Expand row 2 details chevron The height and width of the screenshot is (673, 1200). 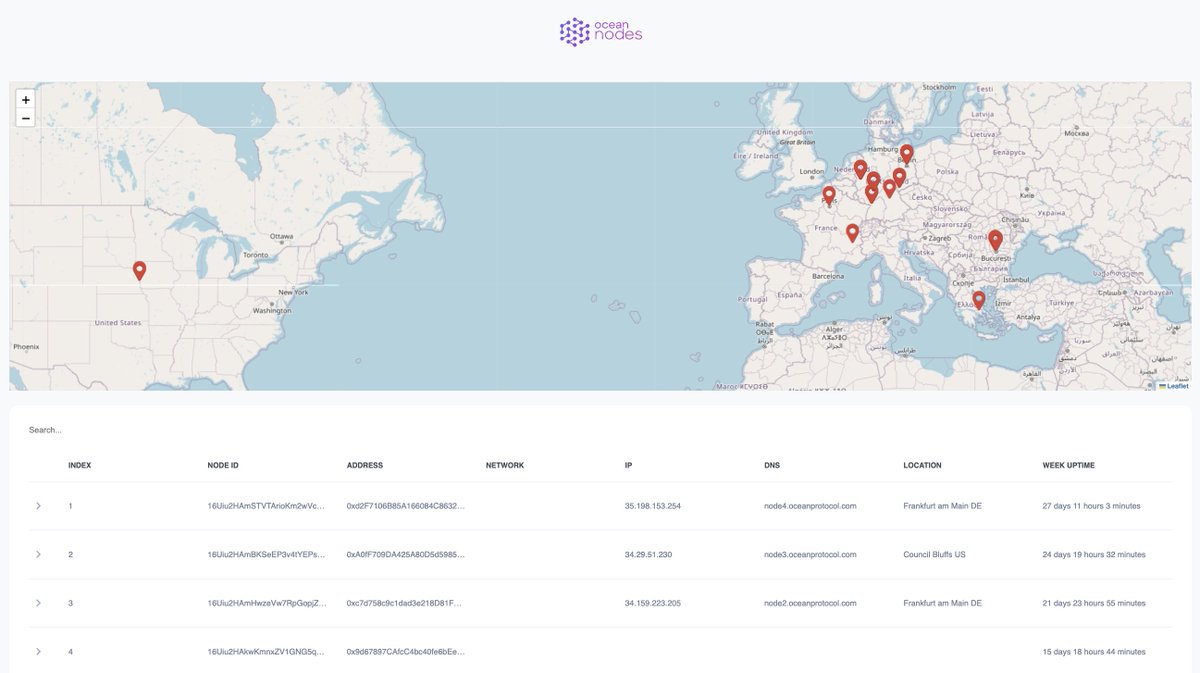(38, 554)
